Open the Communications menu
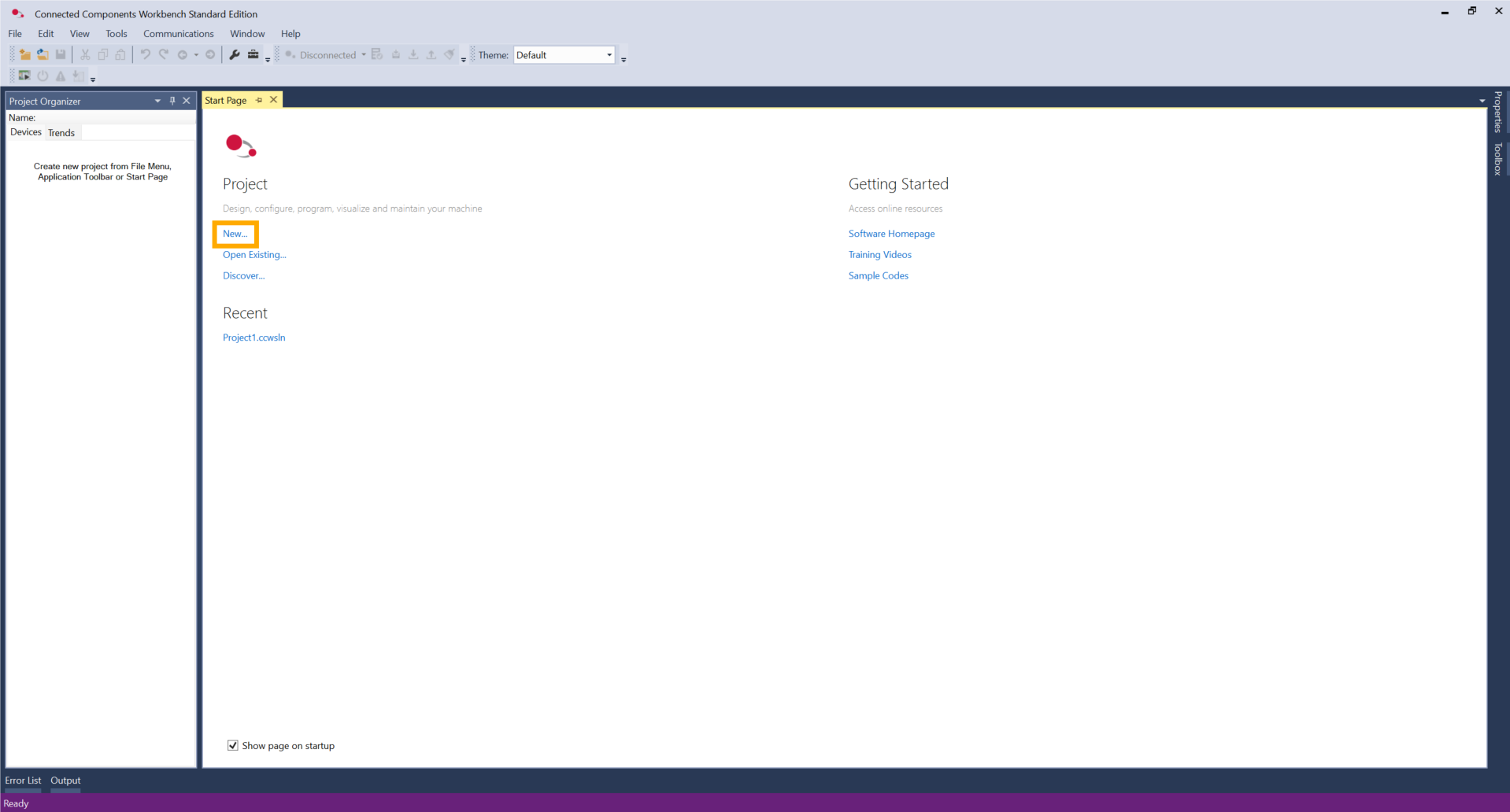1510x812 pixels. [x=178, y=34]
